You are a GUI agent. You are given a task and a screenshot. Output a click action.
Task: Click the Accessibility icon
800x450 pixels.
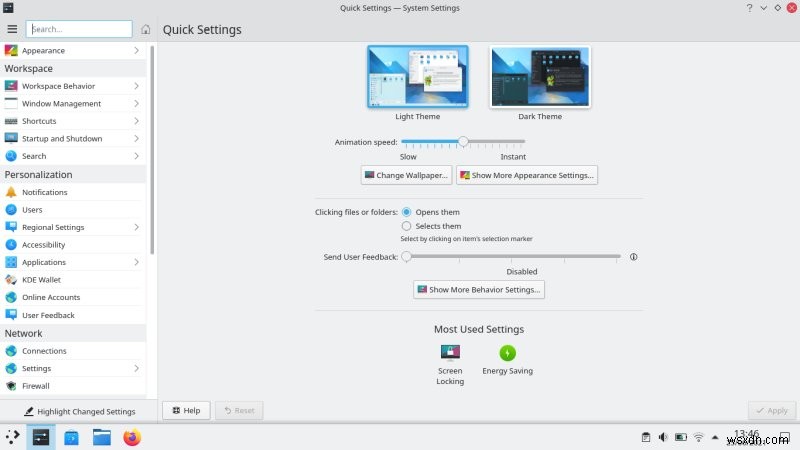[11, 244]
